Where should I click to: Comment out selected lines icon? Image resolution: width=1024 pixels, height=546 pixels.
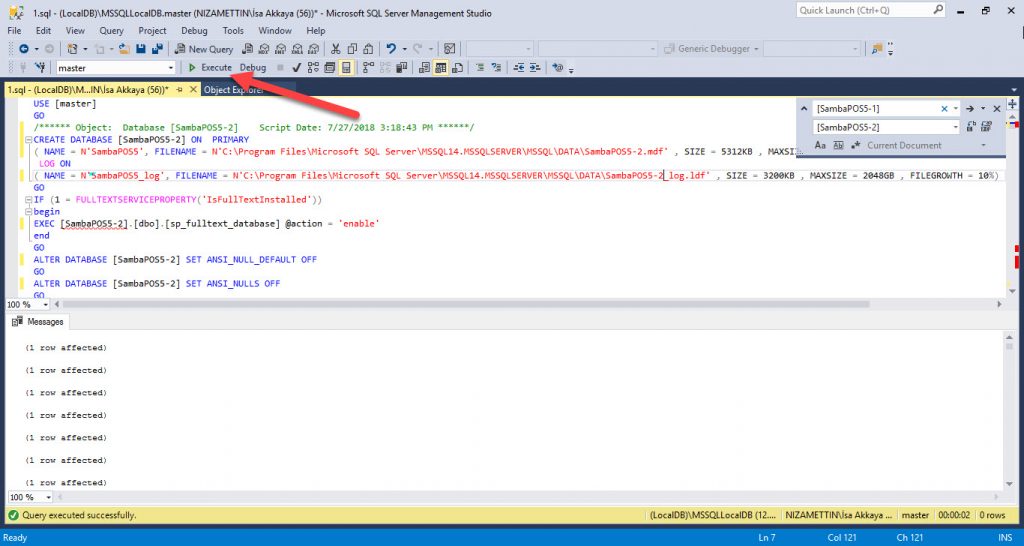(480, 67)
